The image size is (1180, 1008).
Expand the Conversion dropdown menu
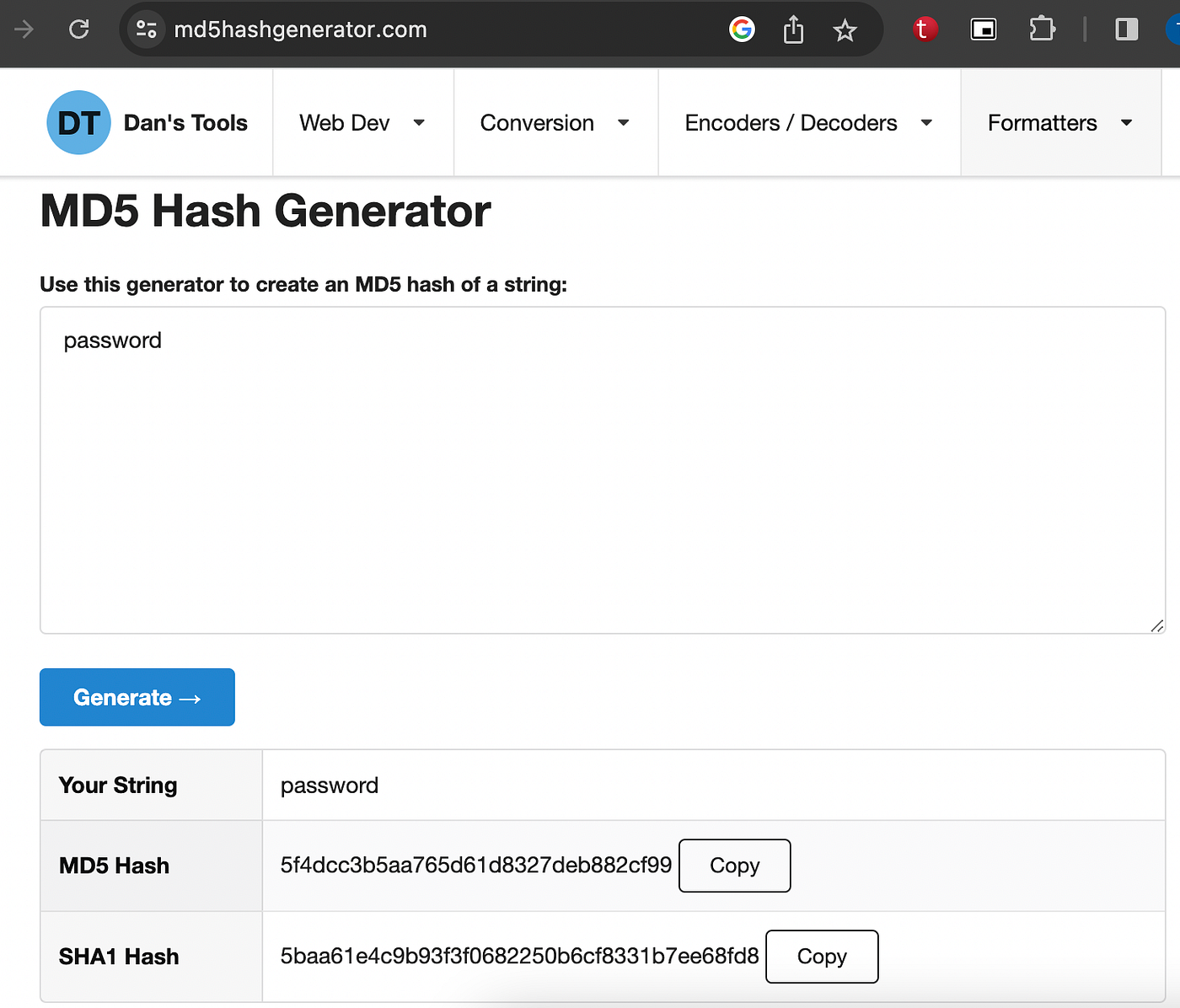pyautogui.click(x=555, y=123)
